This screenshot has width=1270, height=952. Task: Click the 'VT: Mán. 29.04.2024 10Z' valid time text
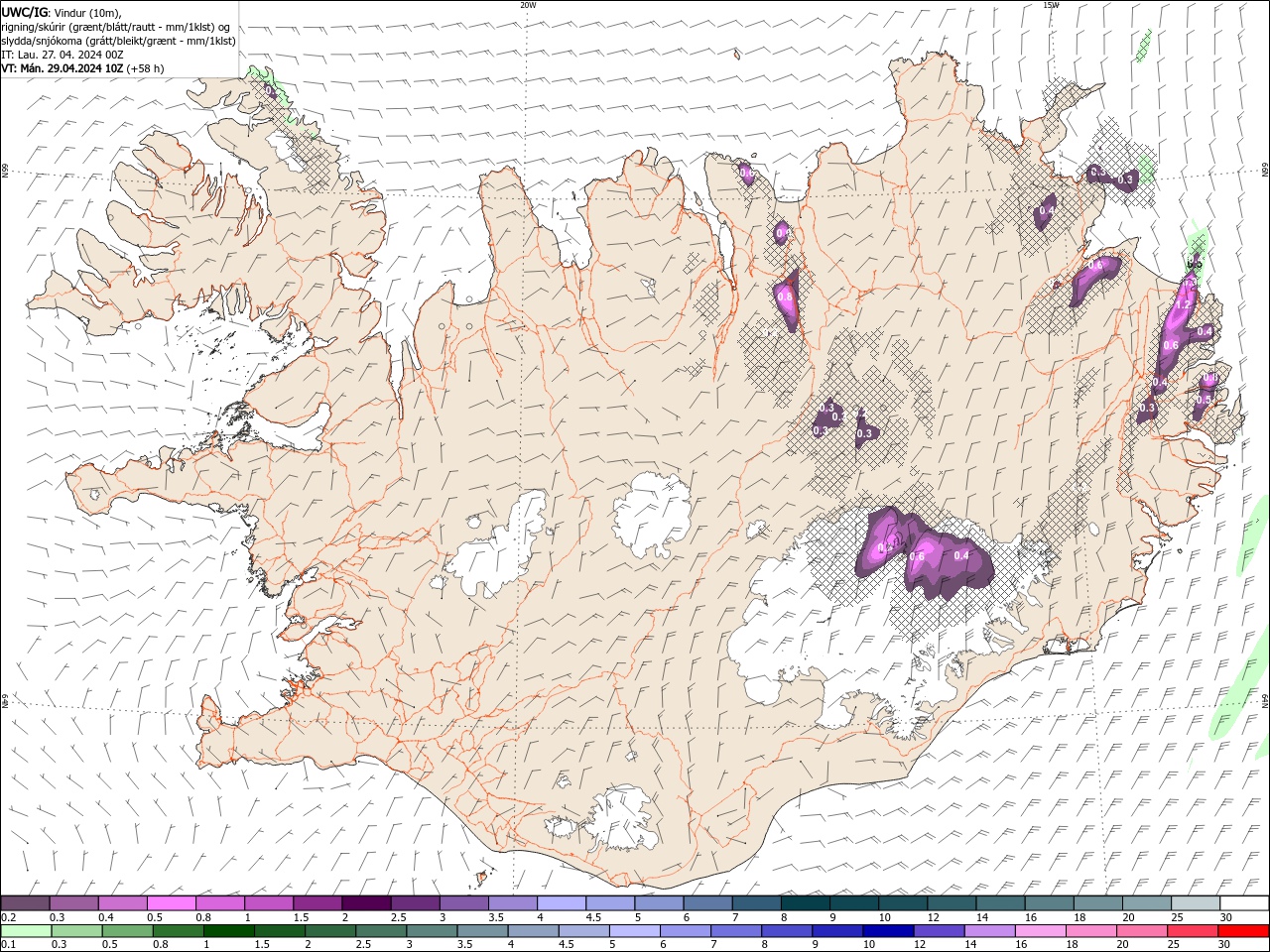click(x=63, y=68)
